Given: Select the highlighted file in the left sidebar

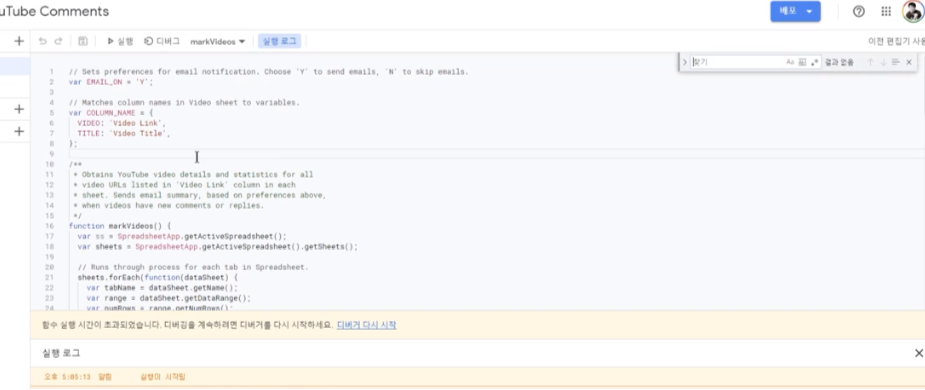Looking at the screenshot, I should (x=15, y=66).
